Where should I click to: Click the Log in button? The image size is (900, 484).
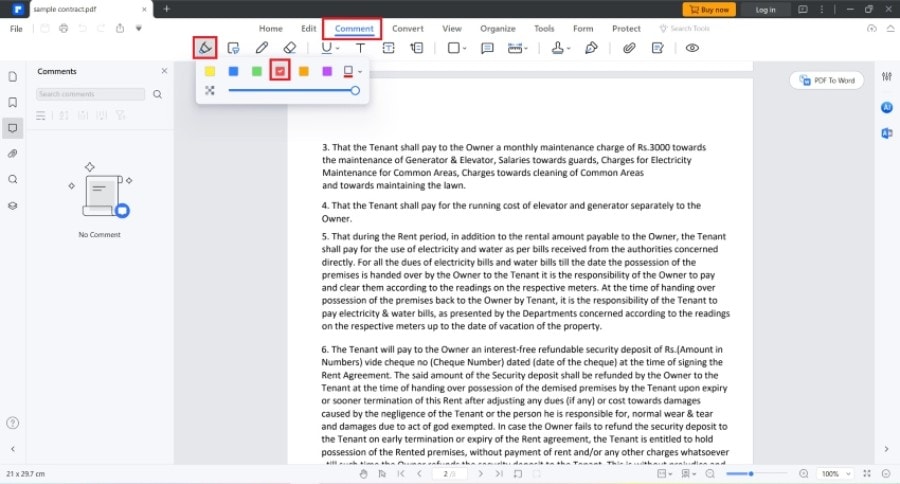(765, 10)
